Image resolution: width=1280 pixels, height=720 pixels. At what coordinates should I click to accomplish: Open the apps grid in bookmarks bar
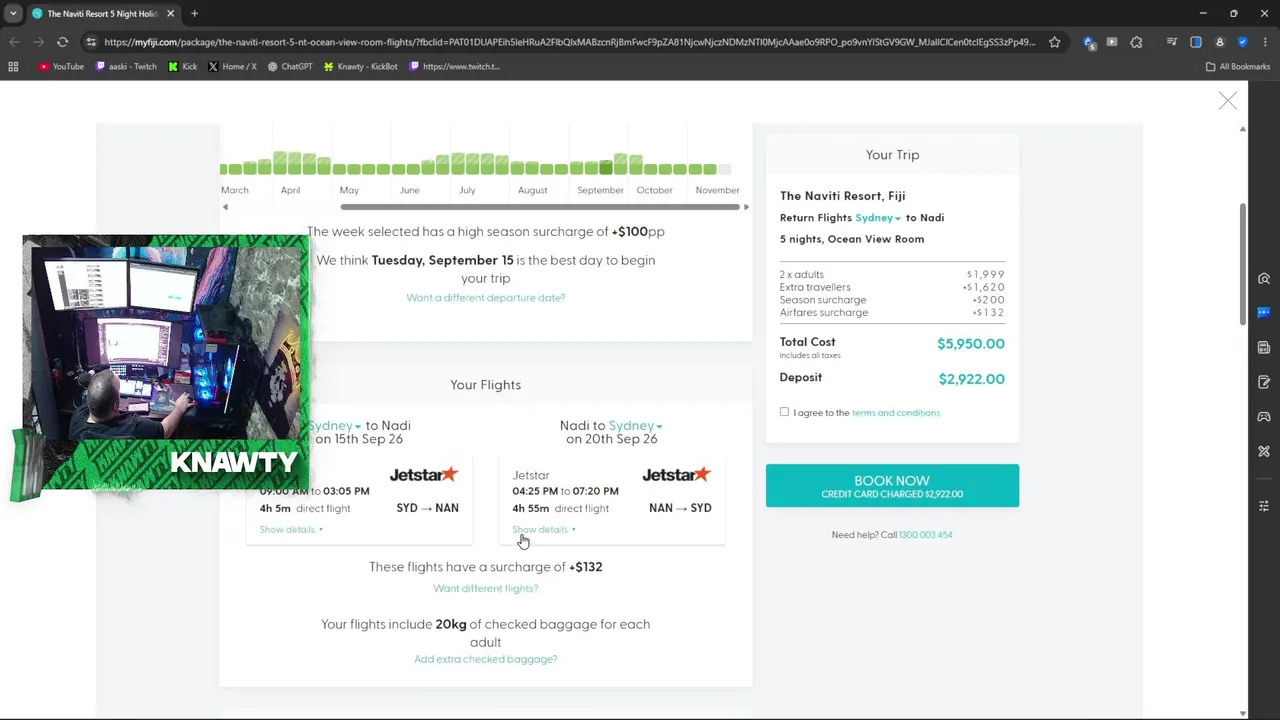13,67
